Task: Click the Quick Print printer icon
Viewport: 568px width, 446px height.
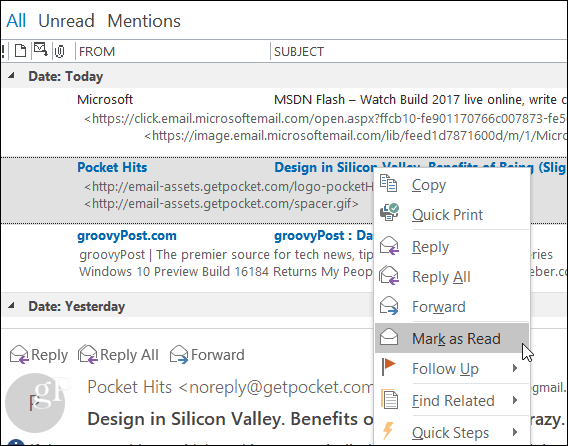Action: pos(389,212)
